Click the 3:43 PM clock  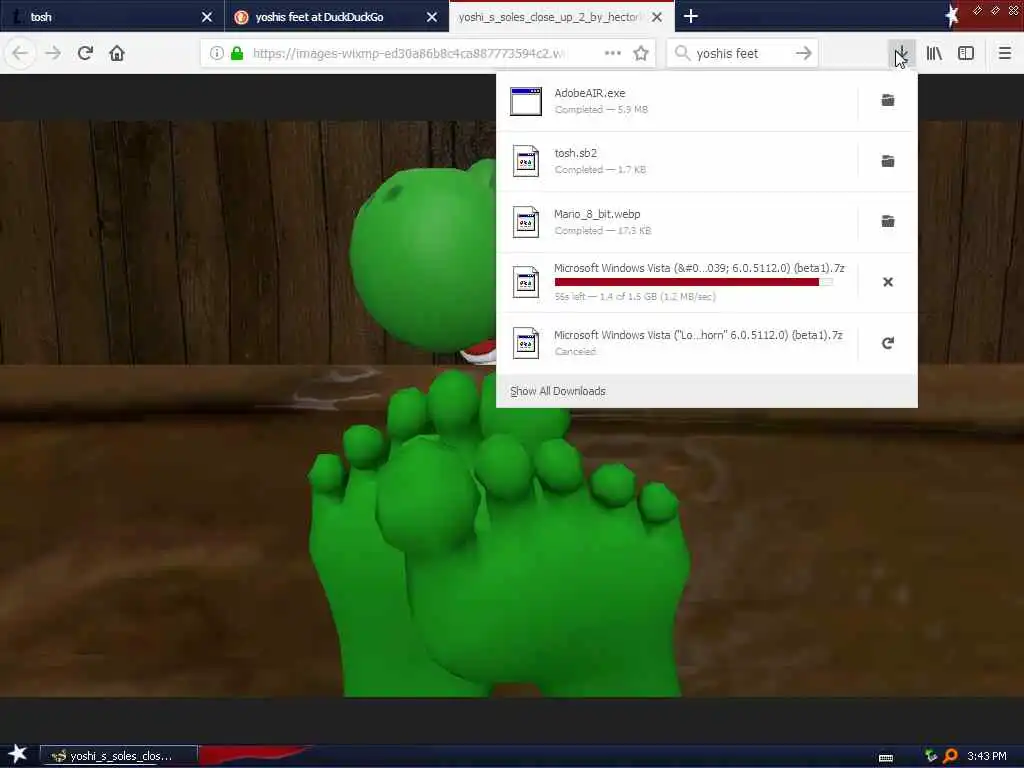(x=987, y=756)
